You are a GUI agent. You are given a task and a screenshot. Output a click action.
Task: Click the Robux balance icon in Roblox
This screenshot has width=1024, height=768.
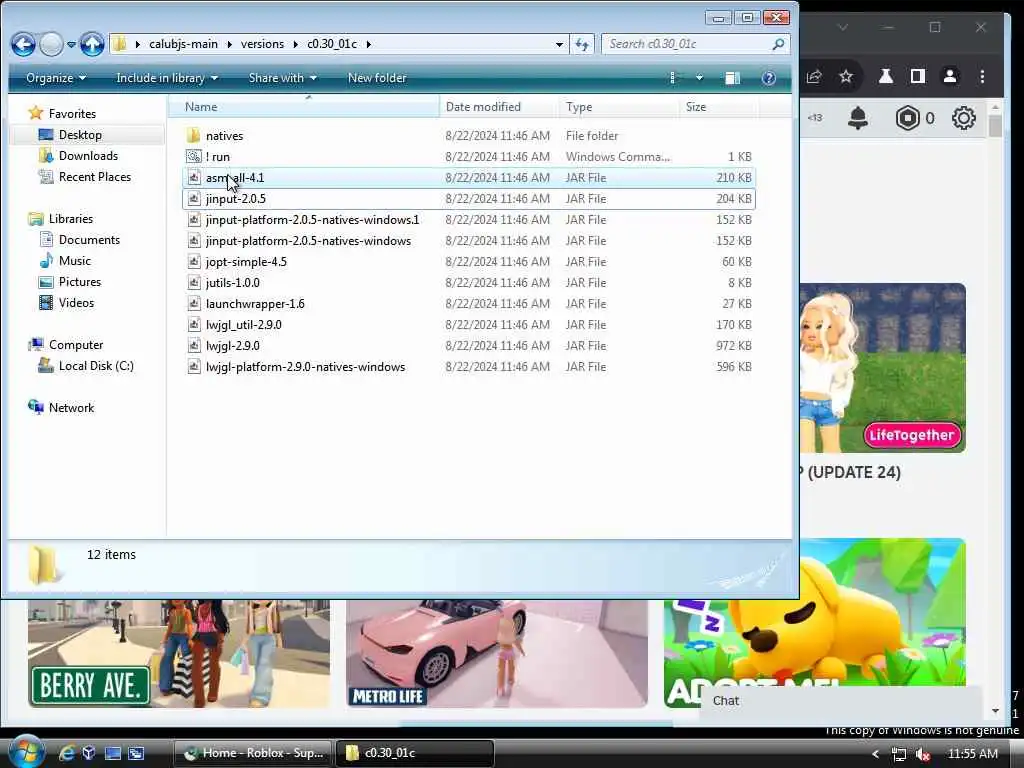click(907, 118)
